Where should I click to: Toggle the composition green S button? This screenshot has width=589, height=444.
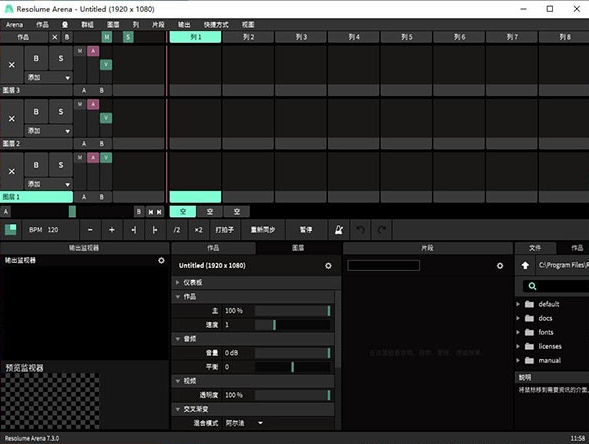(x=128, y=37)
